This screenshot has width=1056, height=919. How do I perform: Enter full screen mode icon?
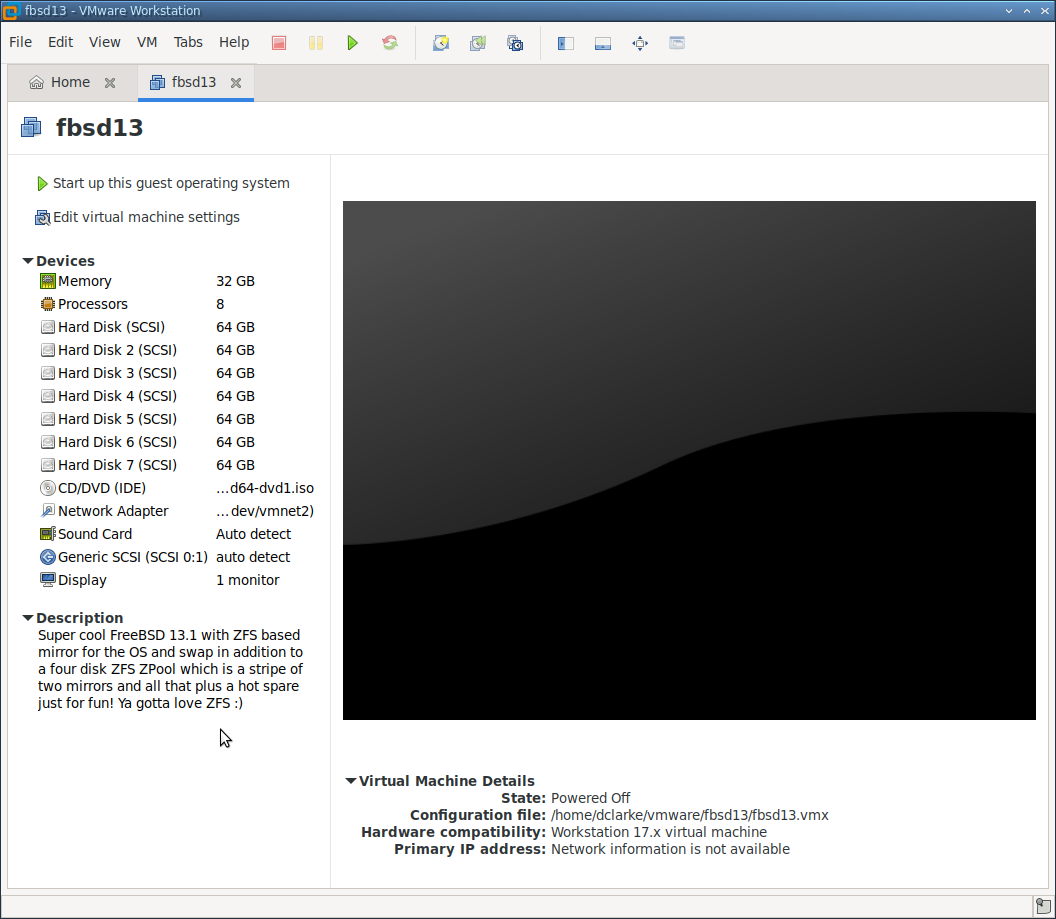tap(640, 43)
